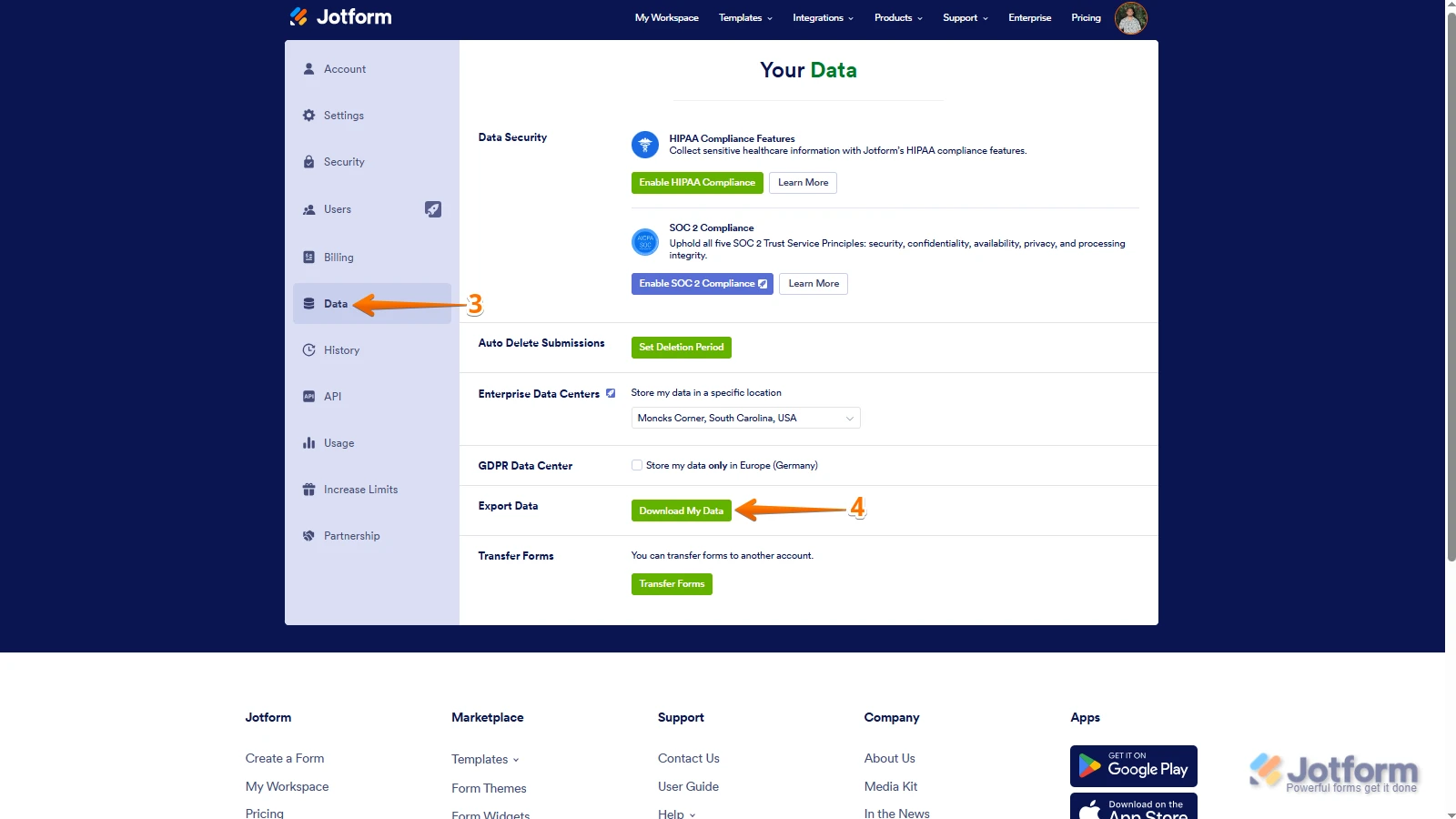Expand the Templates menu in top navigation
This screenshot has height=819, width=1456.
(745, 18)
